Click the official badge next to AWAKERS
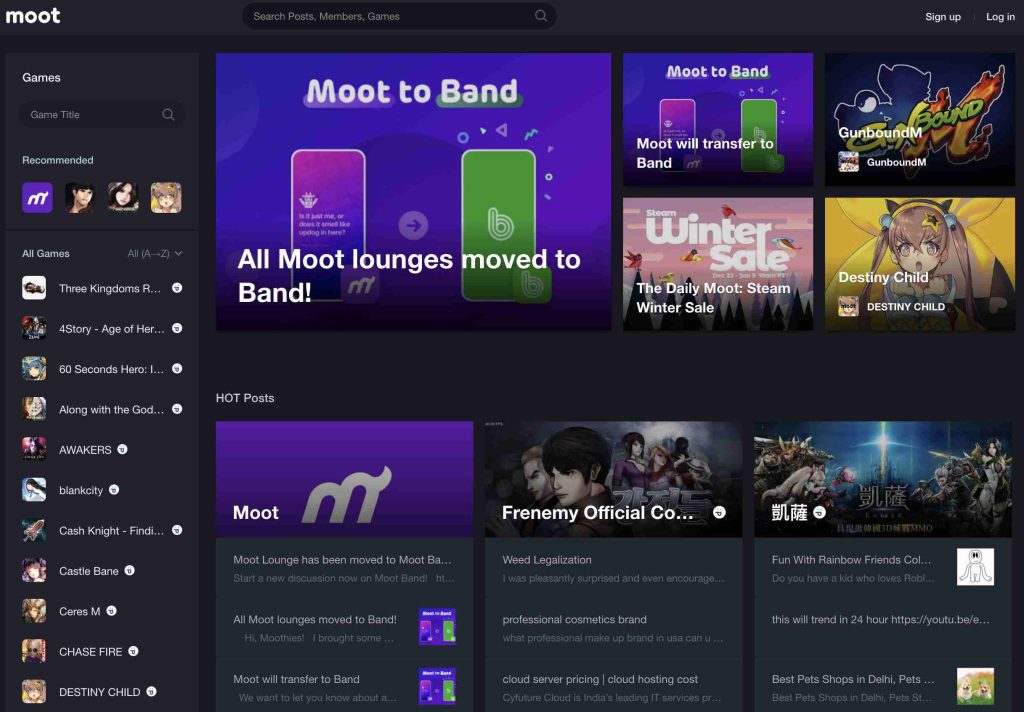Image resolution: width=1024 pixels, height=712 pixels. coord(122,449)
